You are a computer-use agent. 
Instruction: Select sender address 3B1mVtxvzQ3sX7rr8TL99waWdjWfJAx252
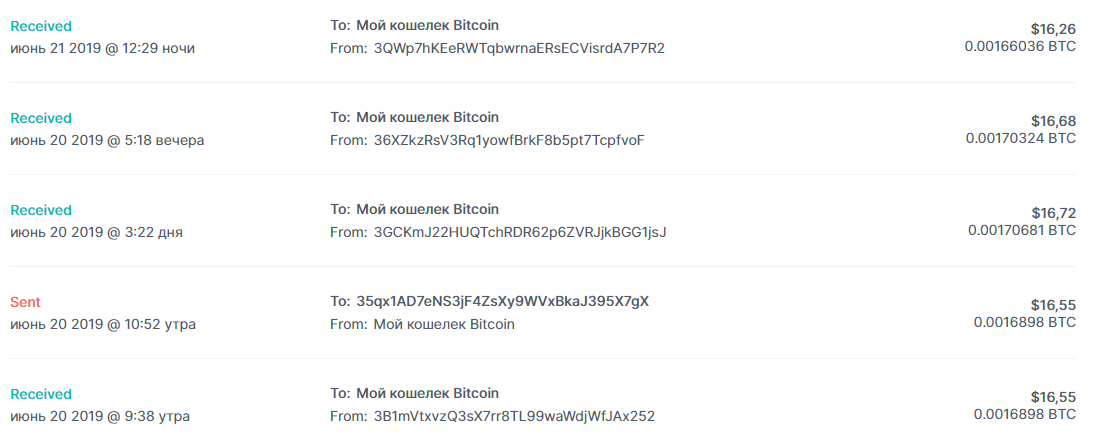514,416
